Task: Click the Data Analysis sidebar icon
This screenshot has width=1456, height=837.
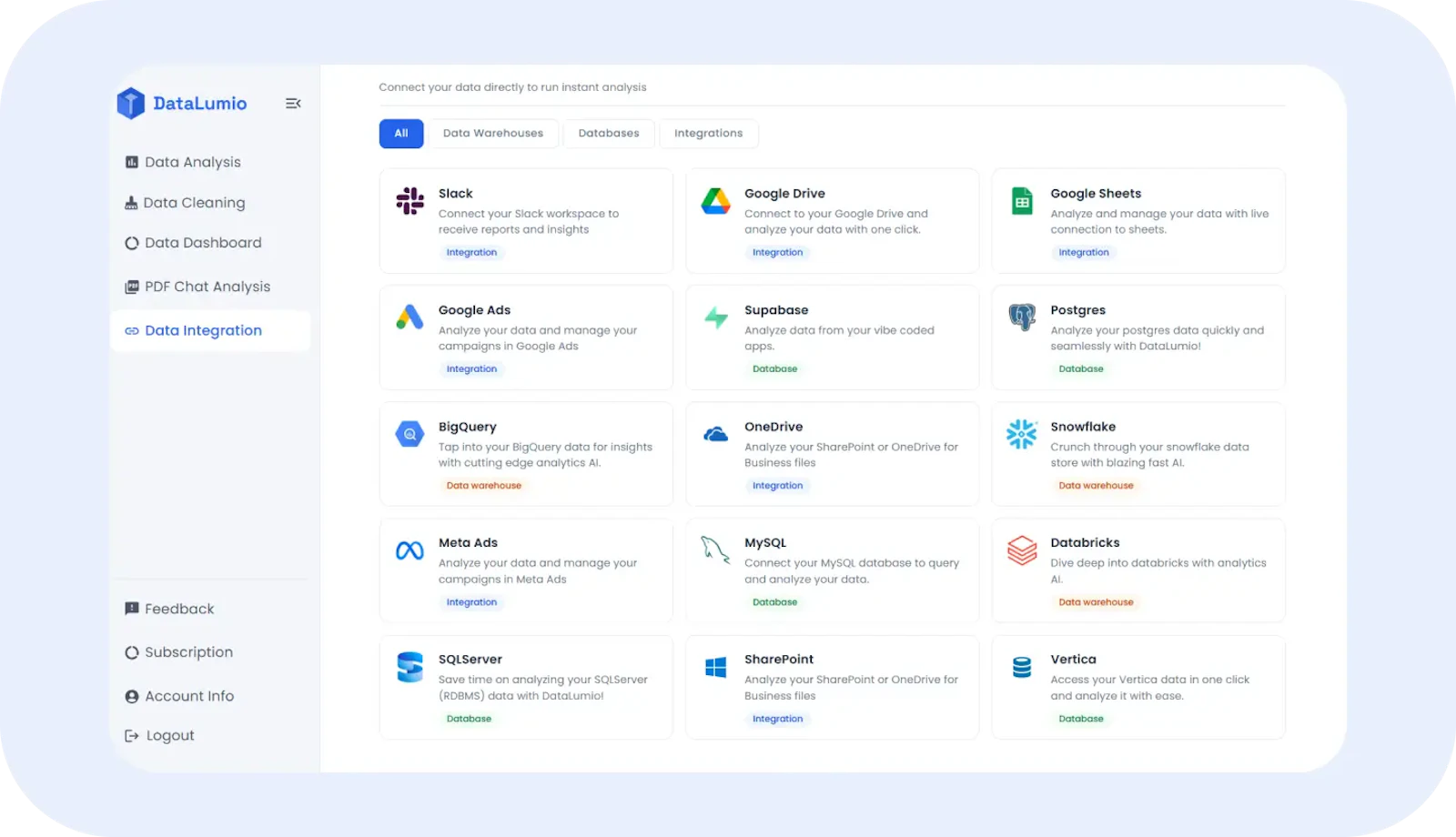Action: (132, 162)
